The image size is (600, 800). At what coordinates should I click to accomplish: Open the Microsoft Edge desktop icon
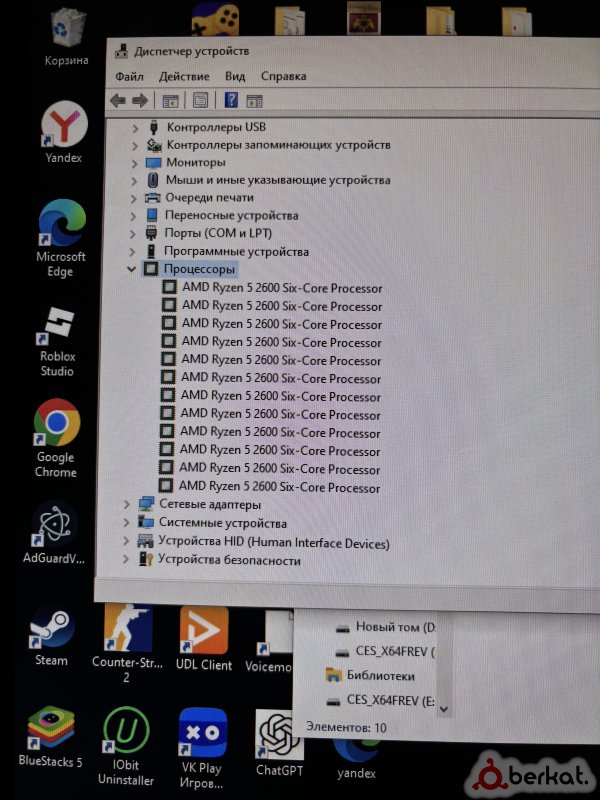[62, 225]
